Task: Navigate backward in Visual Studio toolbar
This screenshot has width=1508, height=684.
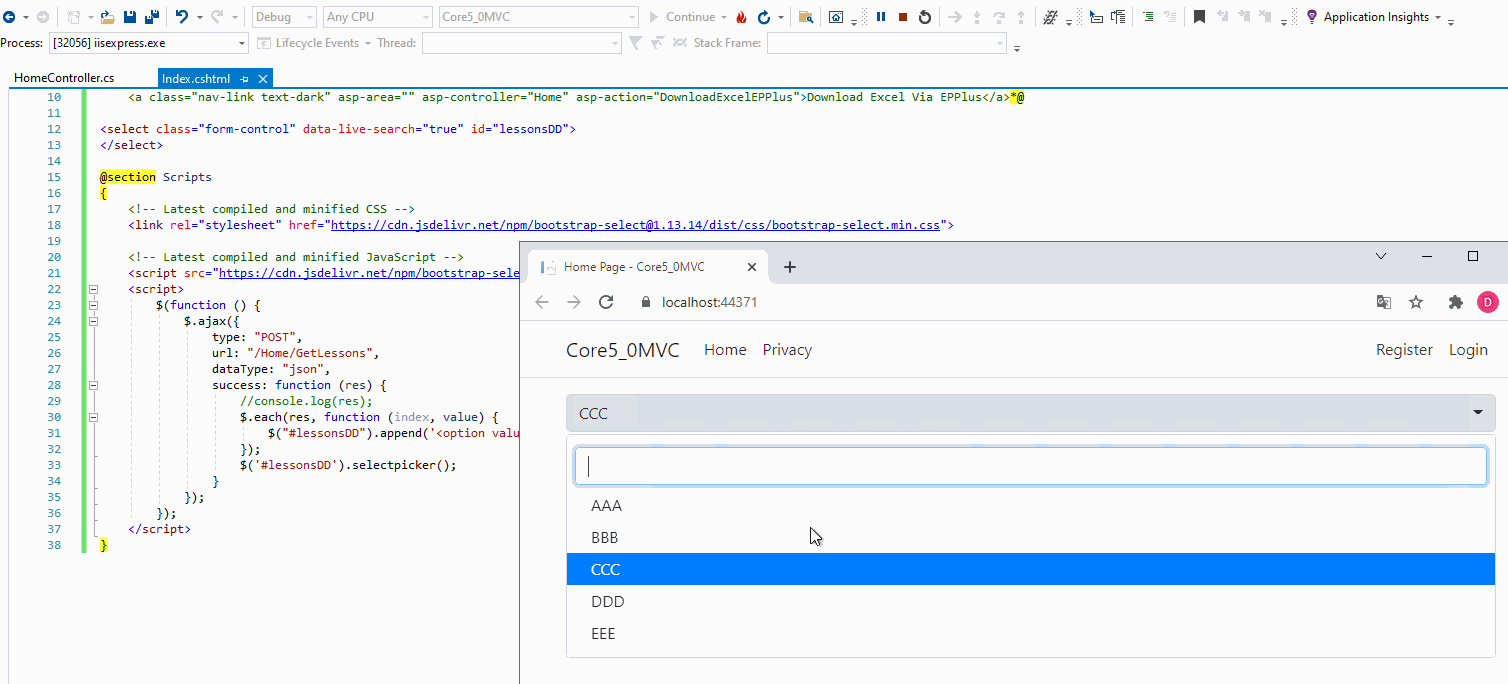Action: point(9,17)
